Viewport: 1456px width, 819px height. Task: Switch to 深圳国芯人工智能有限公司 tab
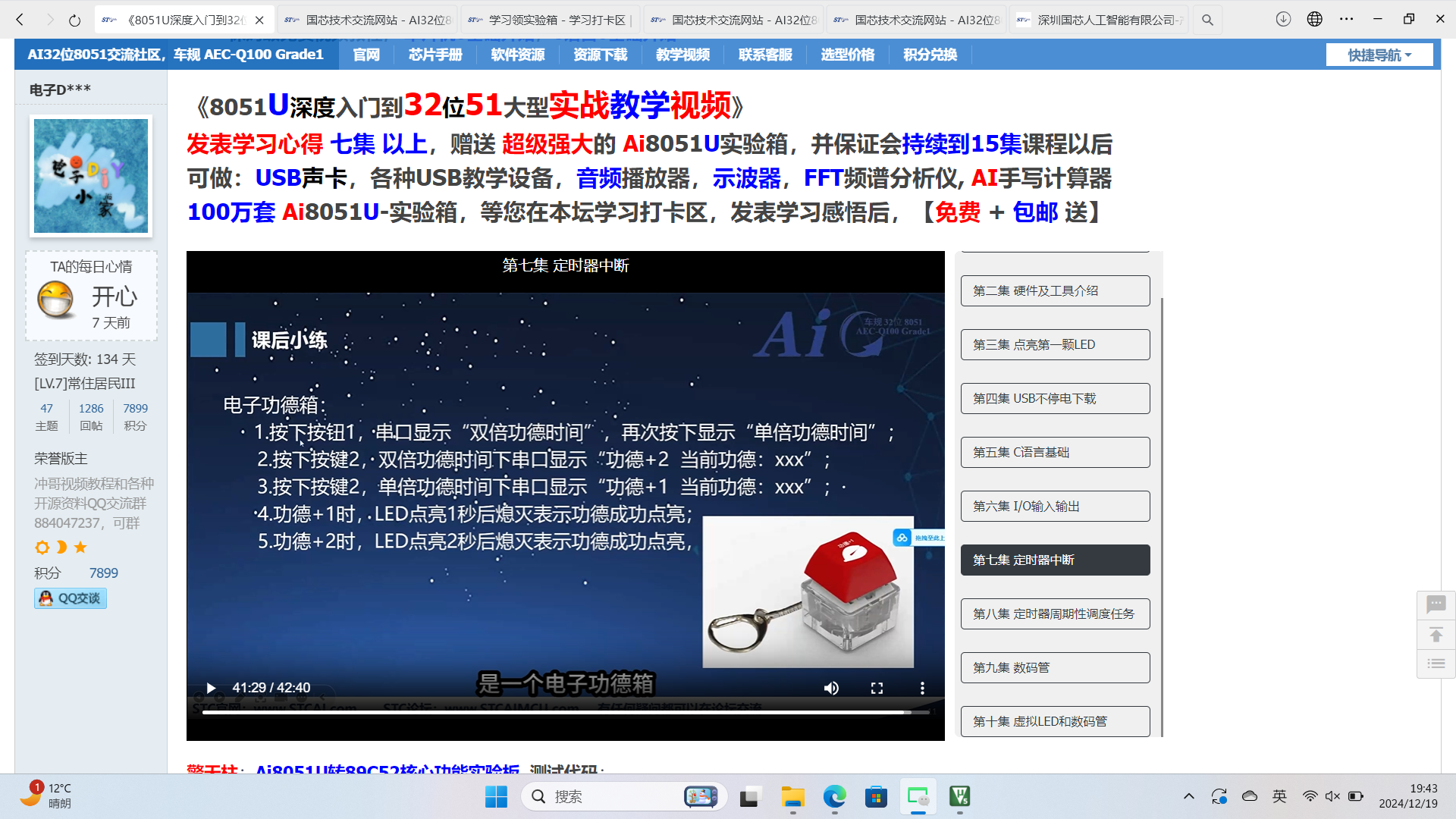click(1100, 20)
